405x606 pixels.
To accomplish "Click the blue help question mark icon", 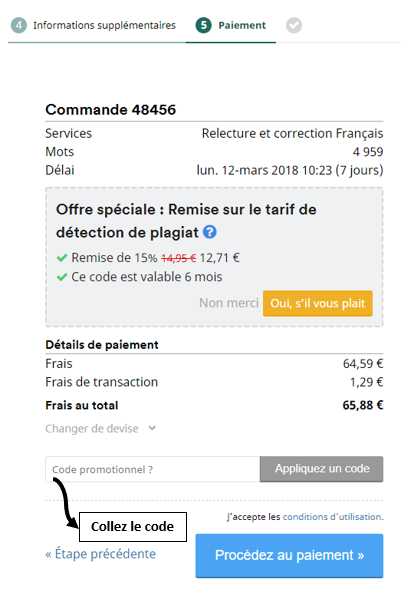I will pos(210,232).
